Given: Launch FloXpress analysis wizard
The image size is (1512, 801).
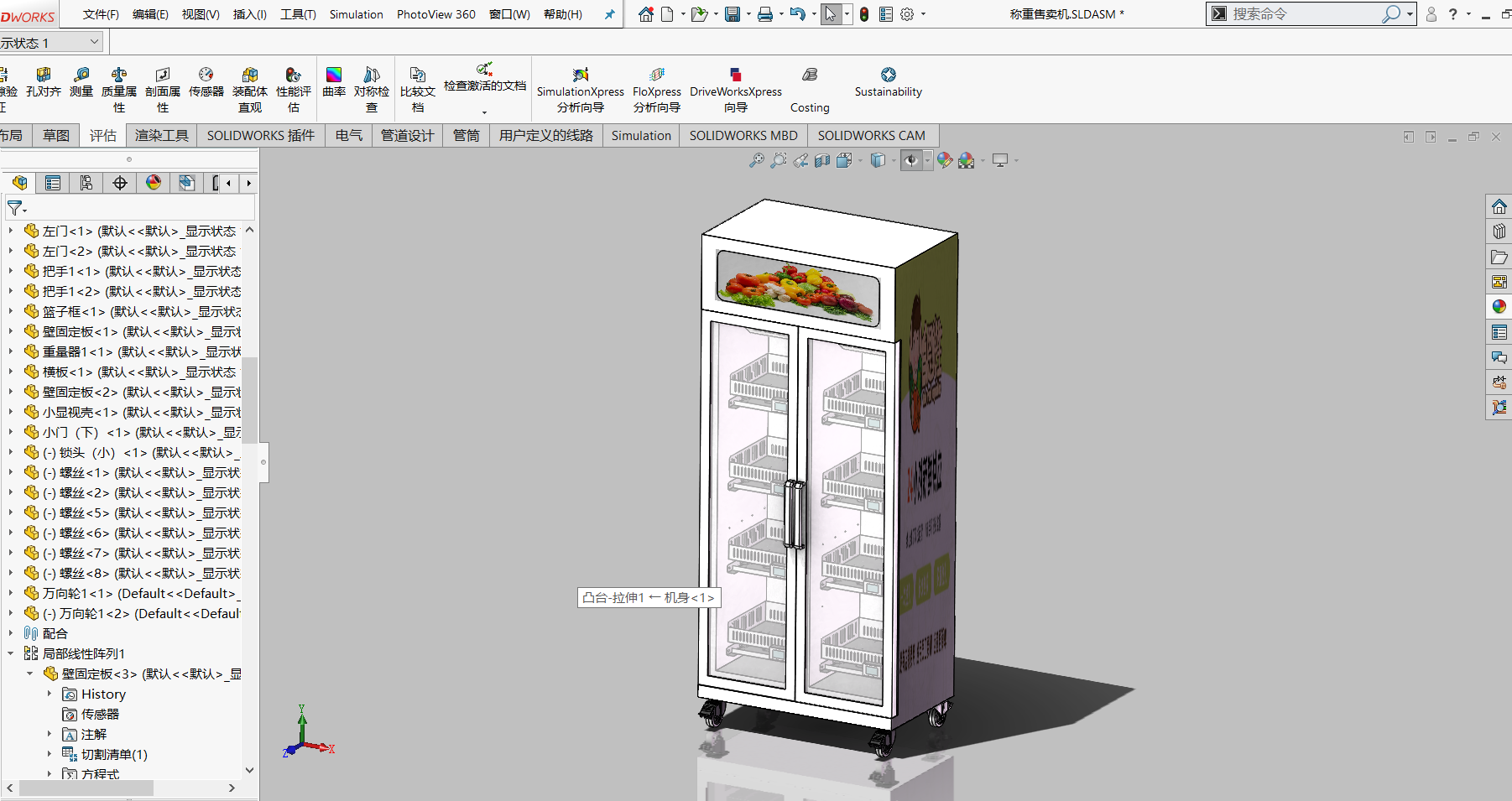Looking at the screenshot, I should [657, 90].
